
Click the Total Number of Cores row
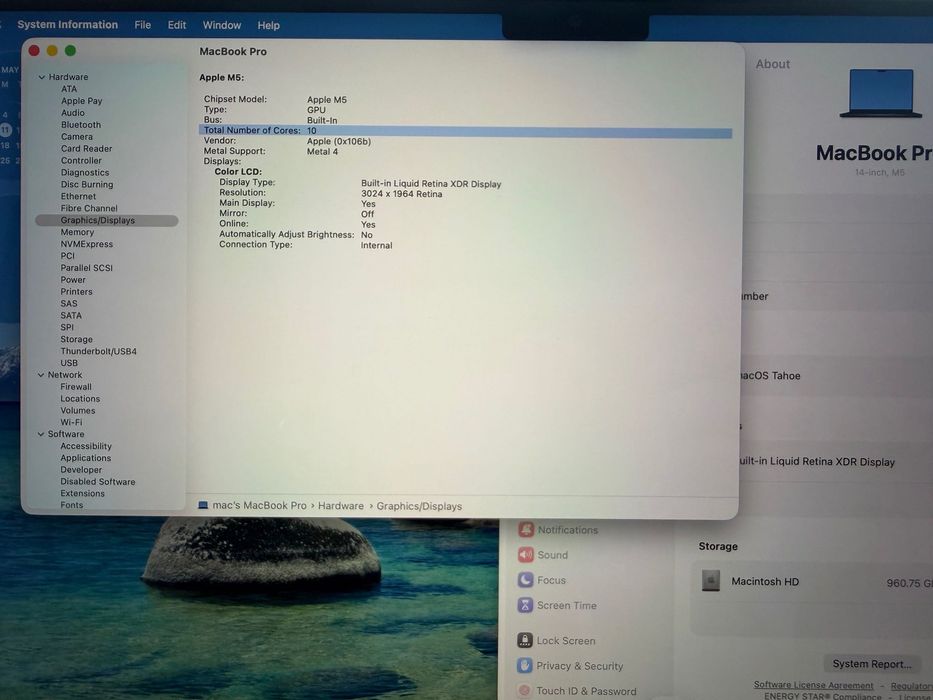click(x=465, y=131)
